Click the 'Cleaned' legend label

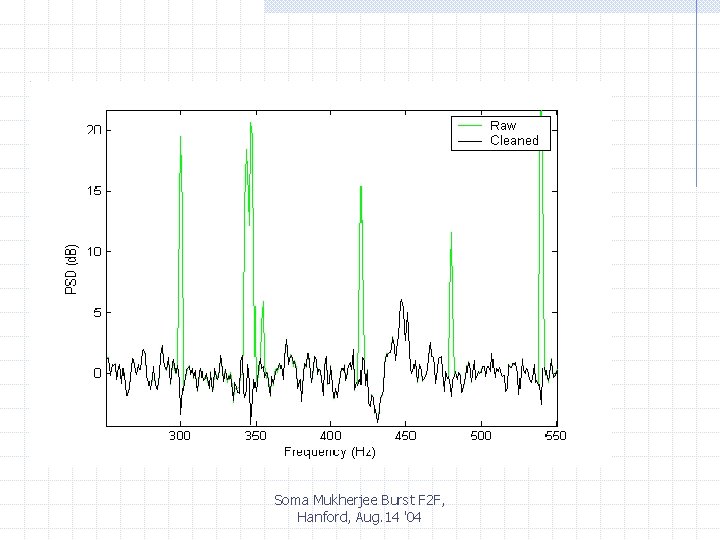(514, 141)
